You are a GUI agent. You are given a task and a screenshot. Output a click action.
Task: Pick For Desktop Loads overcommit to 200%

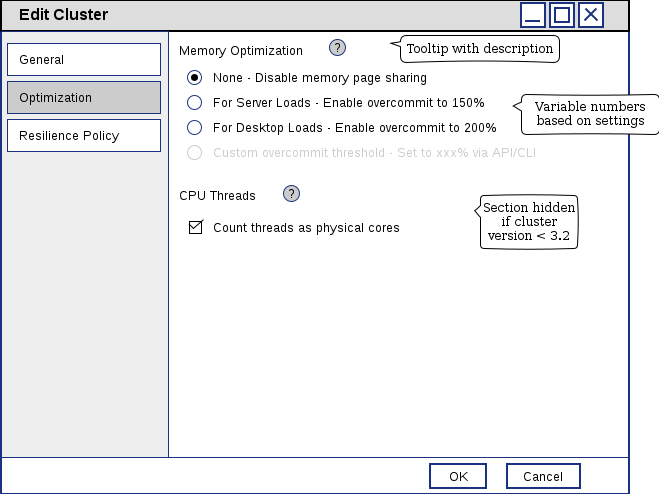point(195,127)
